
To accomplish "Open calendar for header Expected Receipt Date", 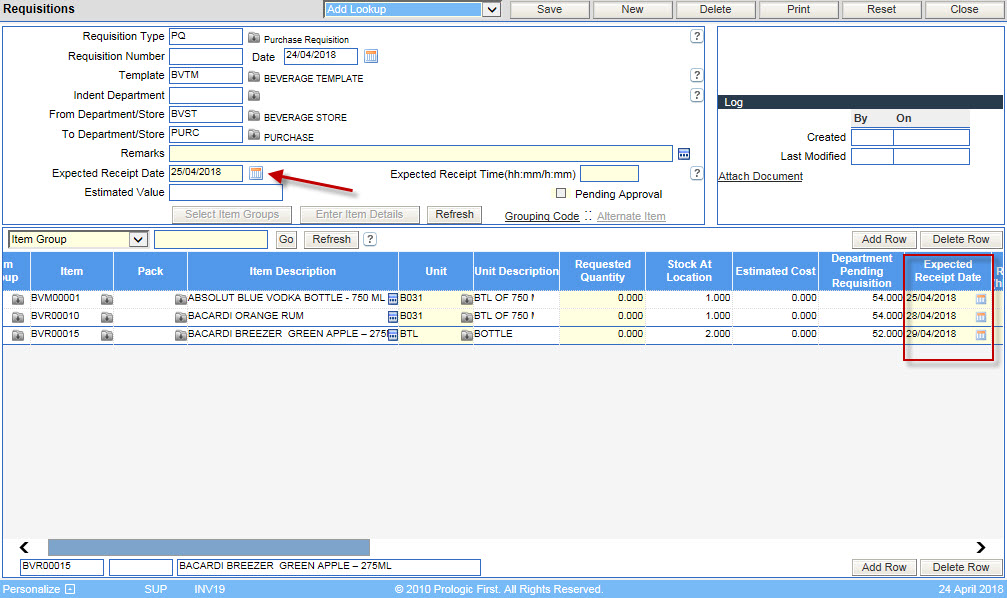I will (256, 173).
